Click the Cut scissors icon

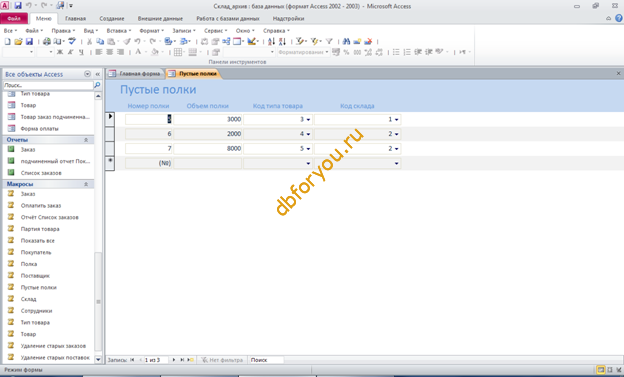click(x=89, y=41)
